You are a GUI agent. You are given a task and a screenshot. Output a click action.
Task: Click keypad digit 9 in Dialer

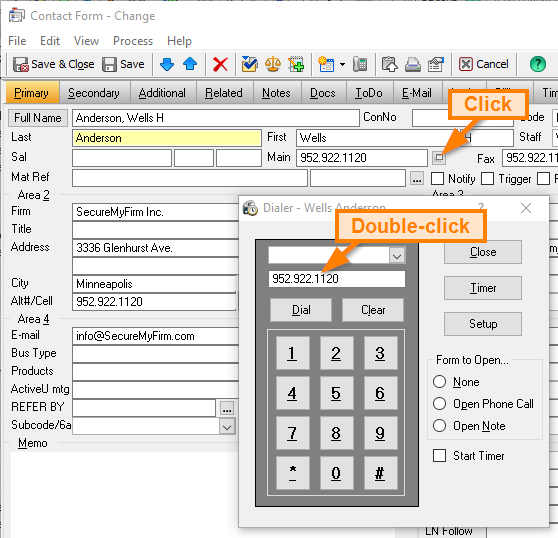pos(380,433)
